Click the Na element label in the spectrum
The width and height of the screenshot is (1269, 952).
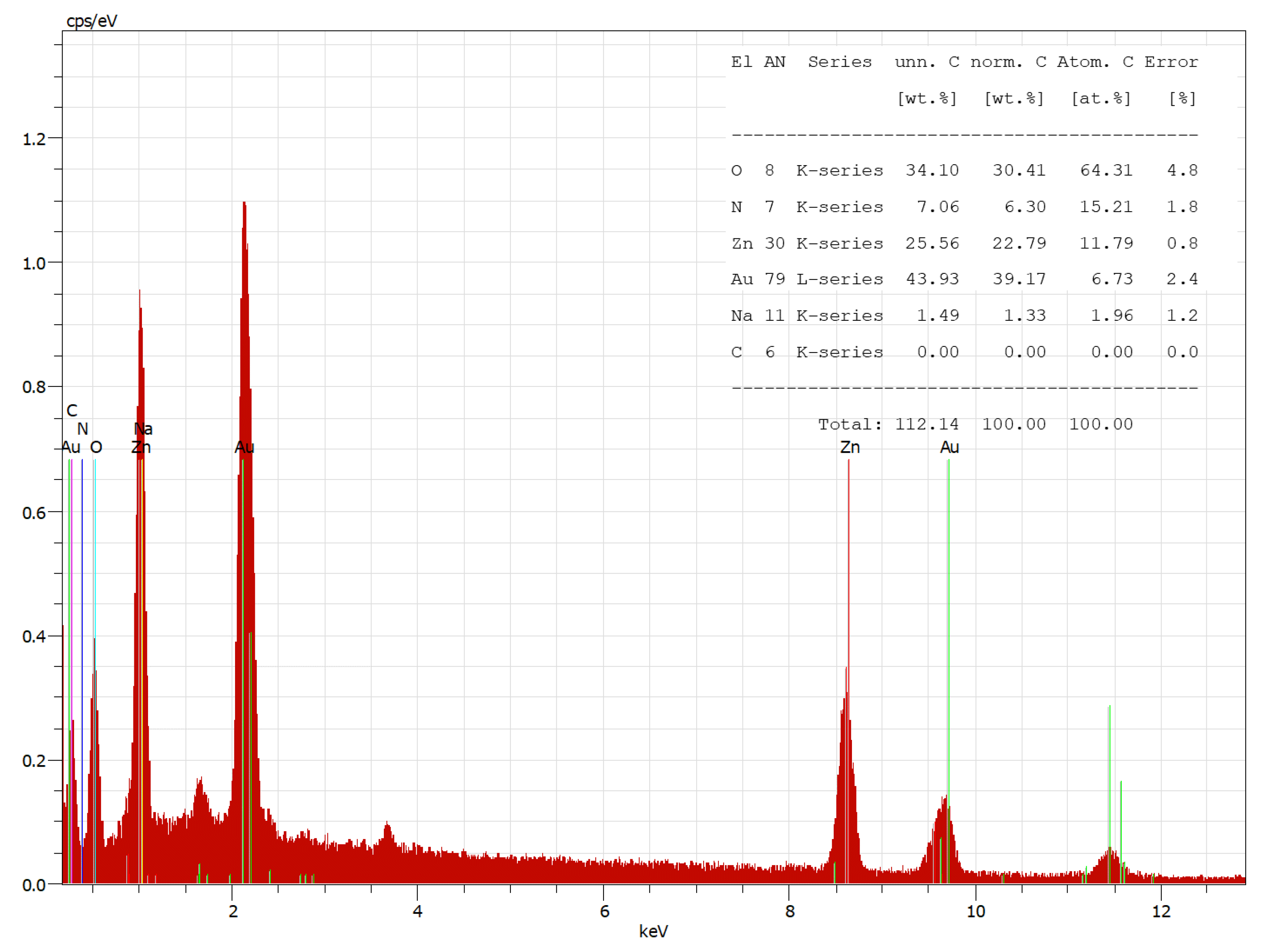click(x=143, y=429)
